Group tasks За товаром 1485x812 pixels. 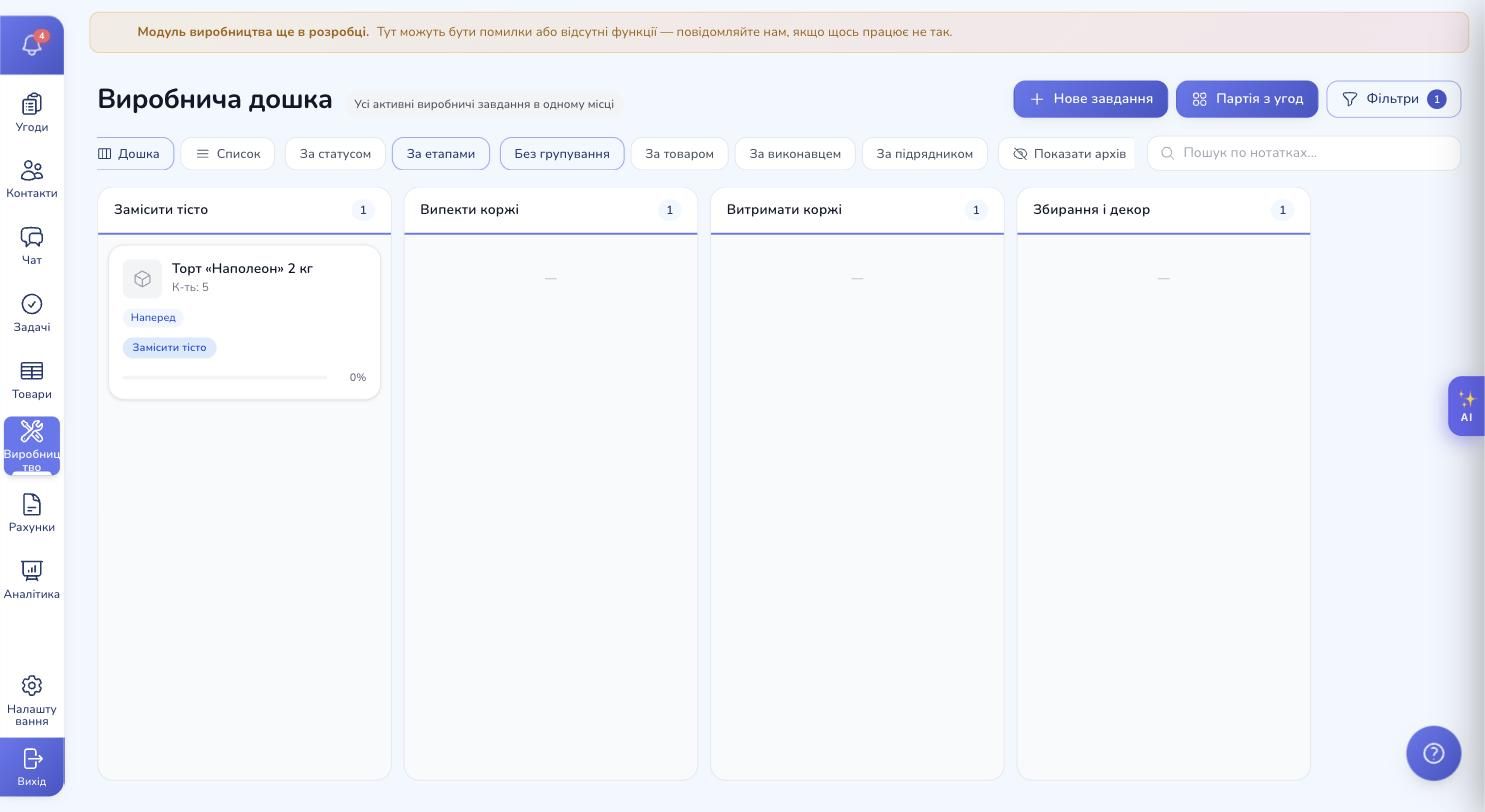coord(679,154)
